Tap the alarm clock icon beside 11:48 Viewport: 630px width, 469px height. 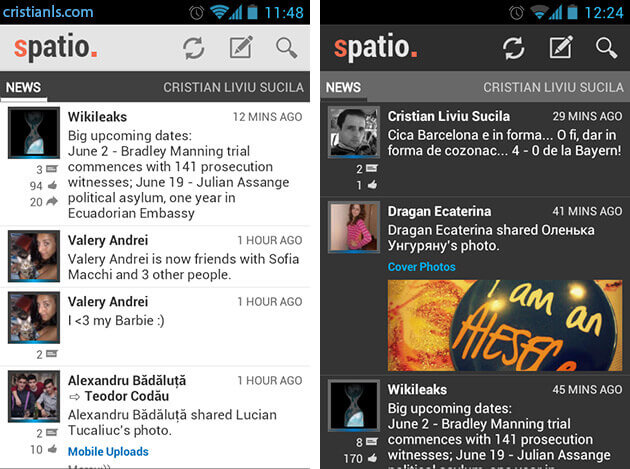195,12
